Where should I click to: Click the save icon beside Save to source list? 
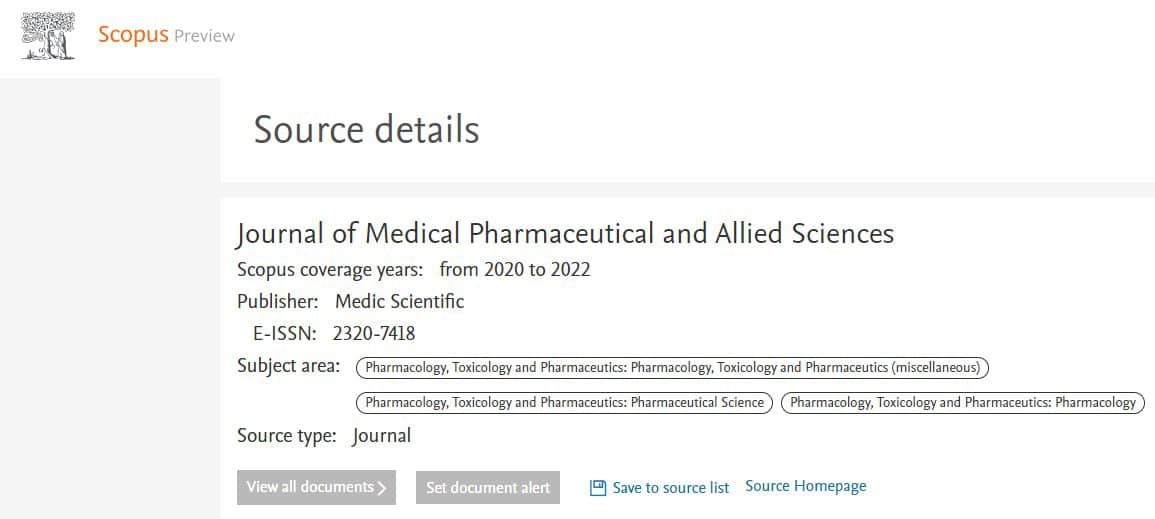pyautogui.click(x=598, y=488)
